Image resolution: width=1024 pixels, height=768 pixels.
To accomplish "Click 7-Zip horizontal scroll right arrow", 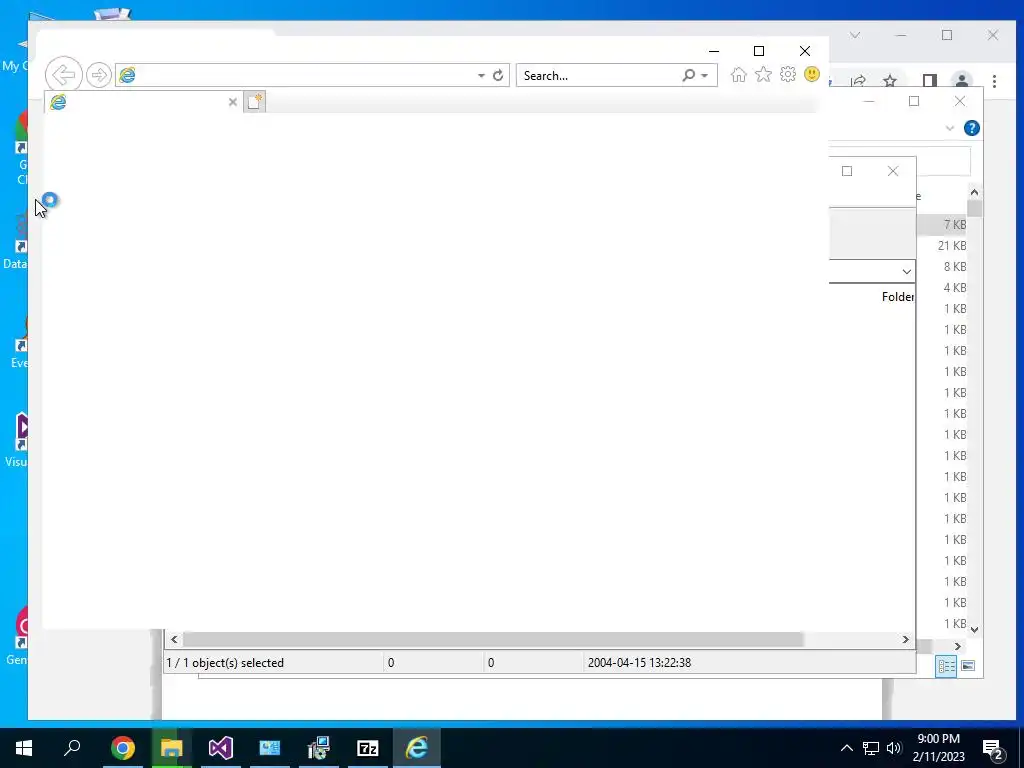I will pyautogui.click(x=906, y=639).
